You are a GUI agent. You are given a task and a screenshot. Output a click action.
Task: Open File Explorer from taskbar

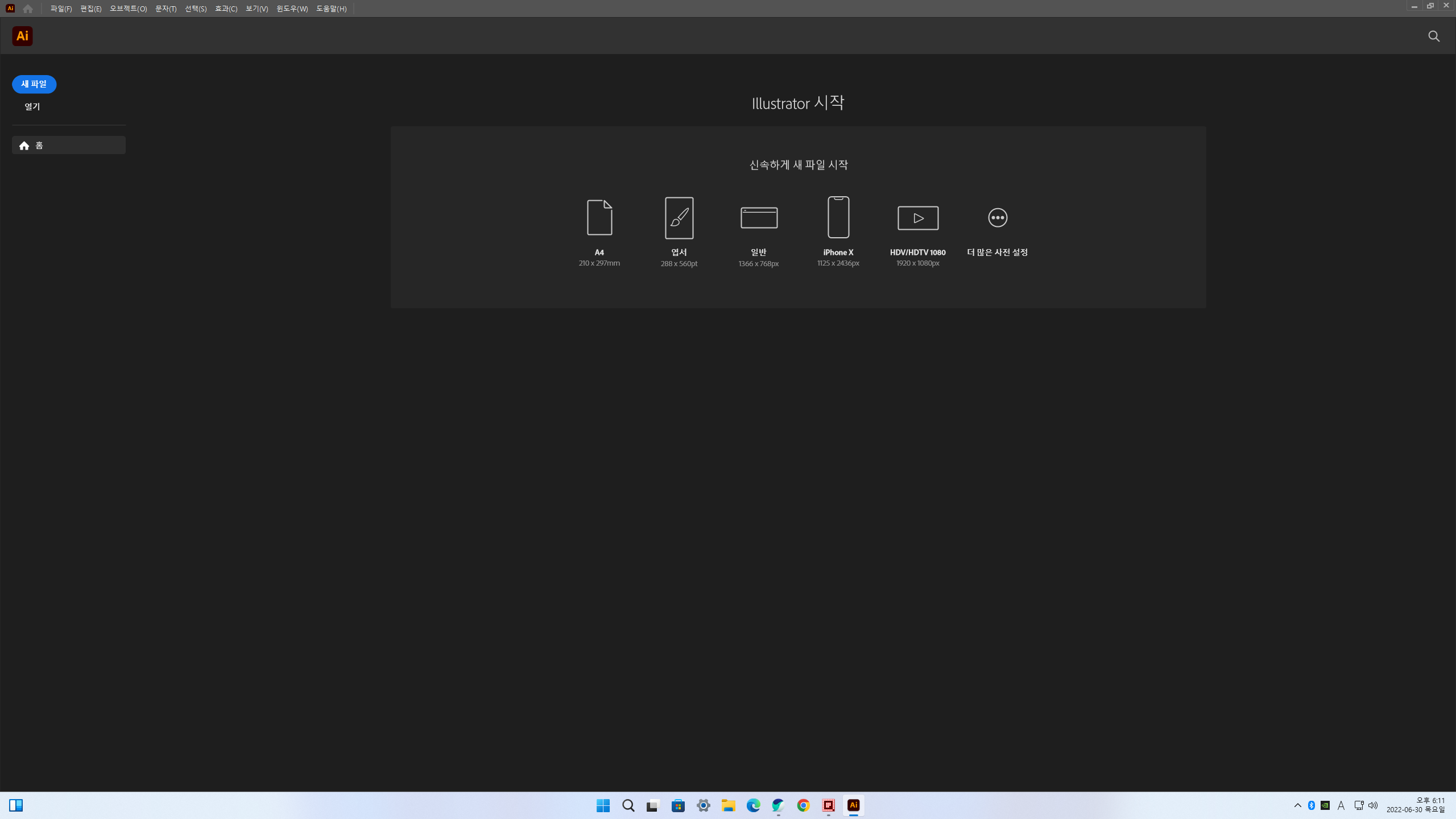pyautogui.click(x=728, y=805)
